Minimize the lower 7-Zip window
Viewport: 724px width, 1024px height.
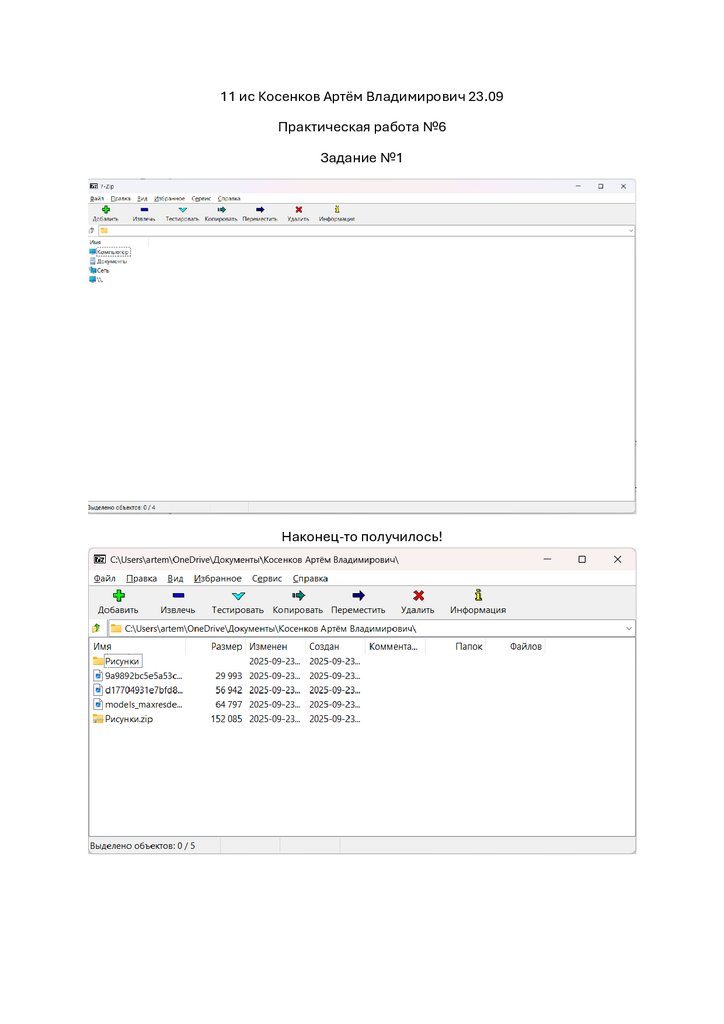(547, 560)
